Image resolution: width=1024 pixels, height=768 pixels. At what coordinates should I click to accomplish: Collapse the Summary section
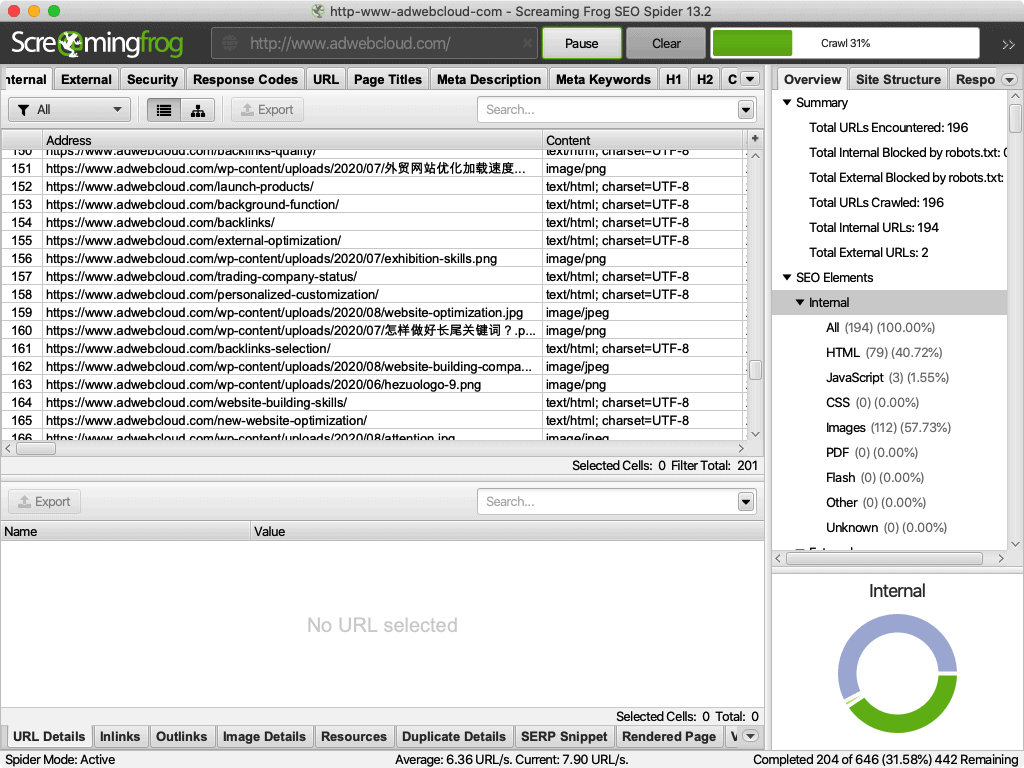[787, 103]
